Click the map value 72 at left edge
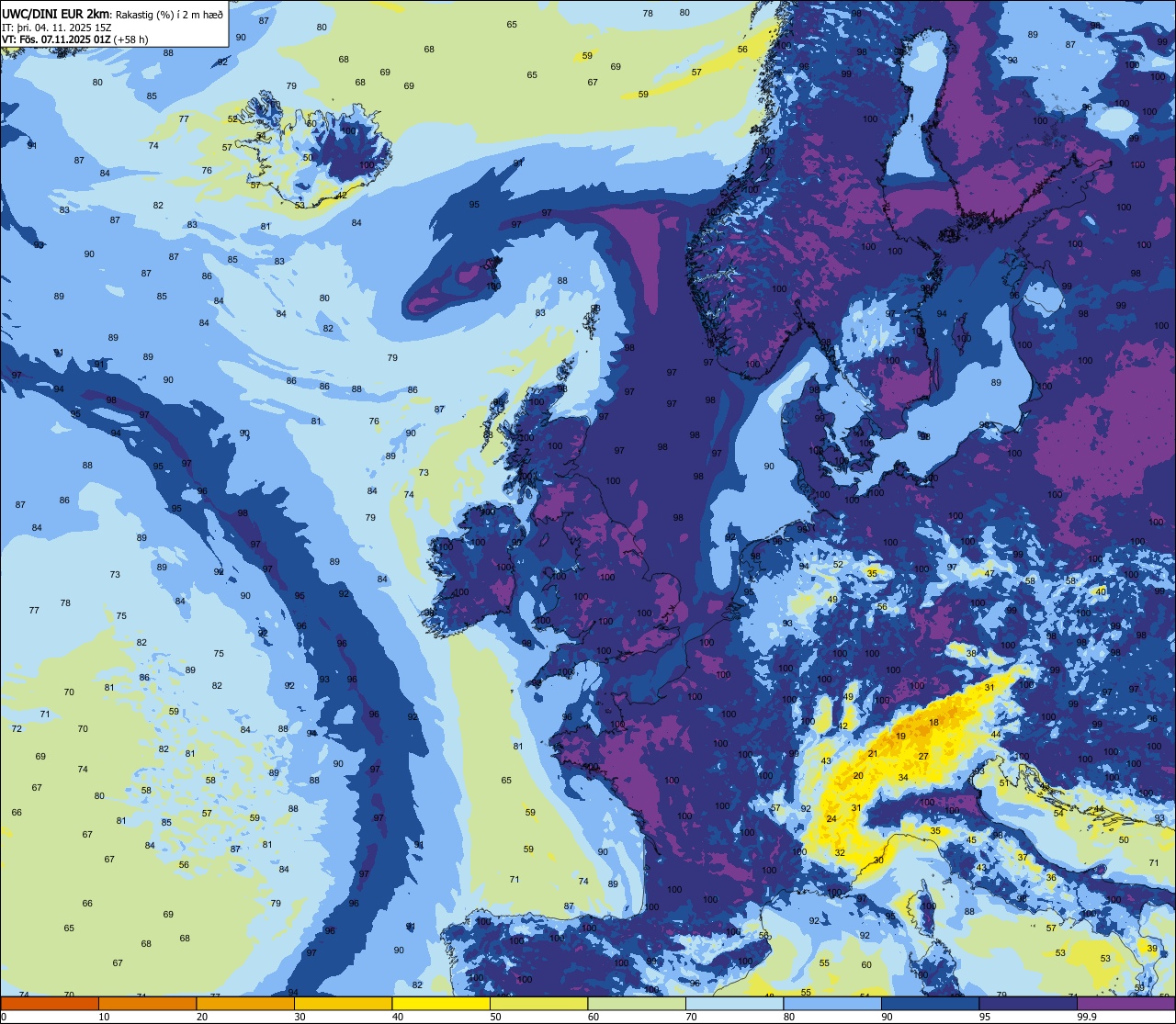This screenshot has width=1176, height=1024. click(x=17, y=728)
